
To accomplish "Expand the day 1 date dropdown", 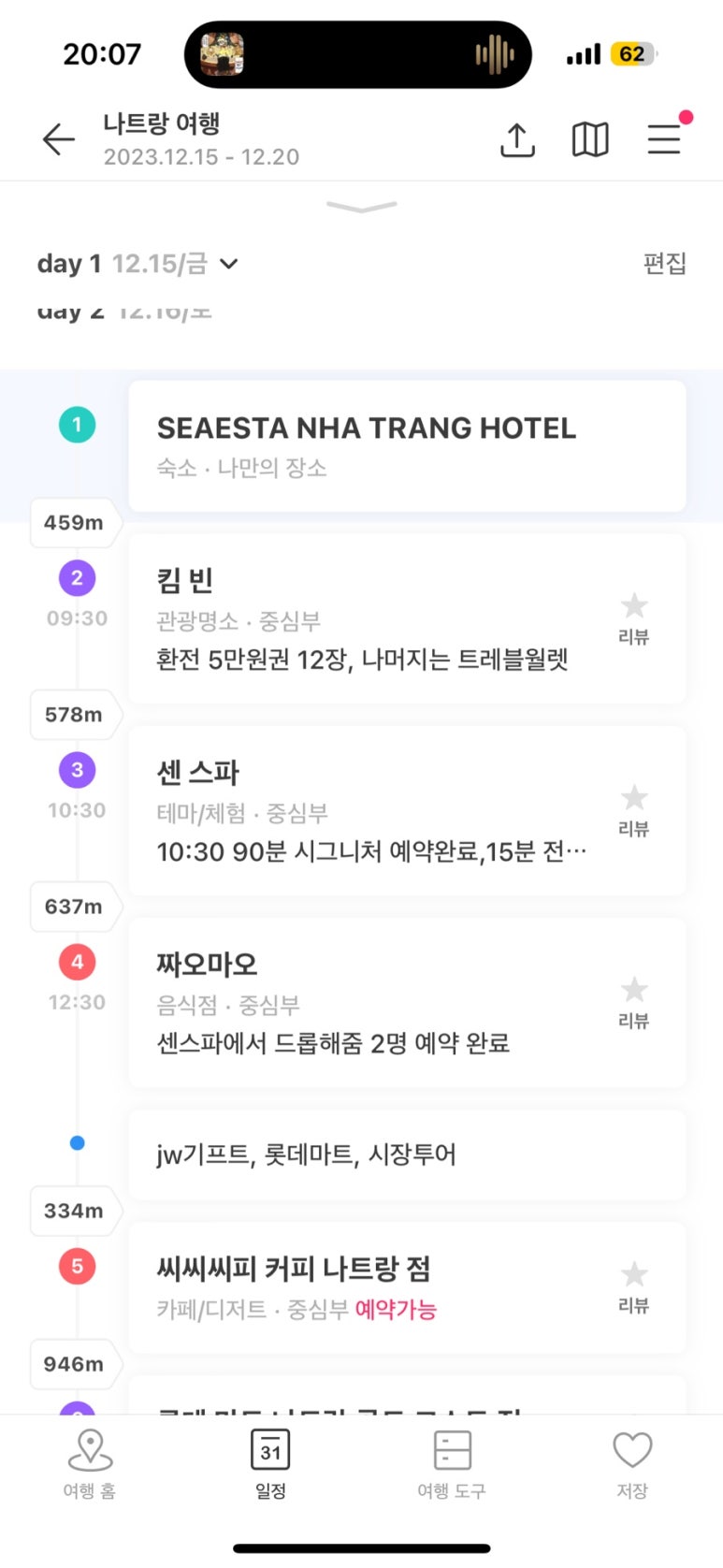I will point(228,264).
